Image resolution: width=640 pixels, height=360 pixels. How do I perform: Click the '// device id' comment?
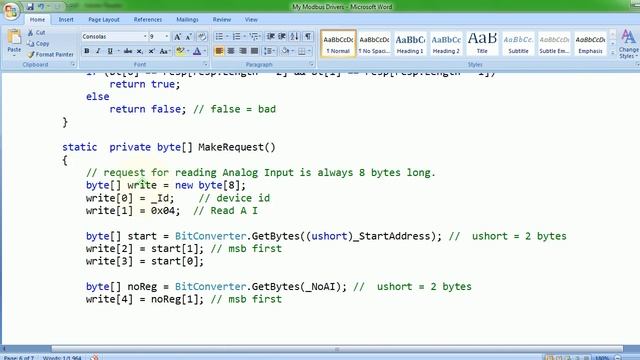pos(234,198)
